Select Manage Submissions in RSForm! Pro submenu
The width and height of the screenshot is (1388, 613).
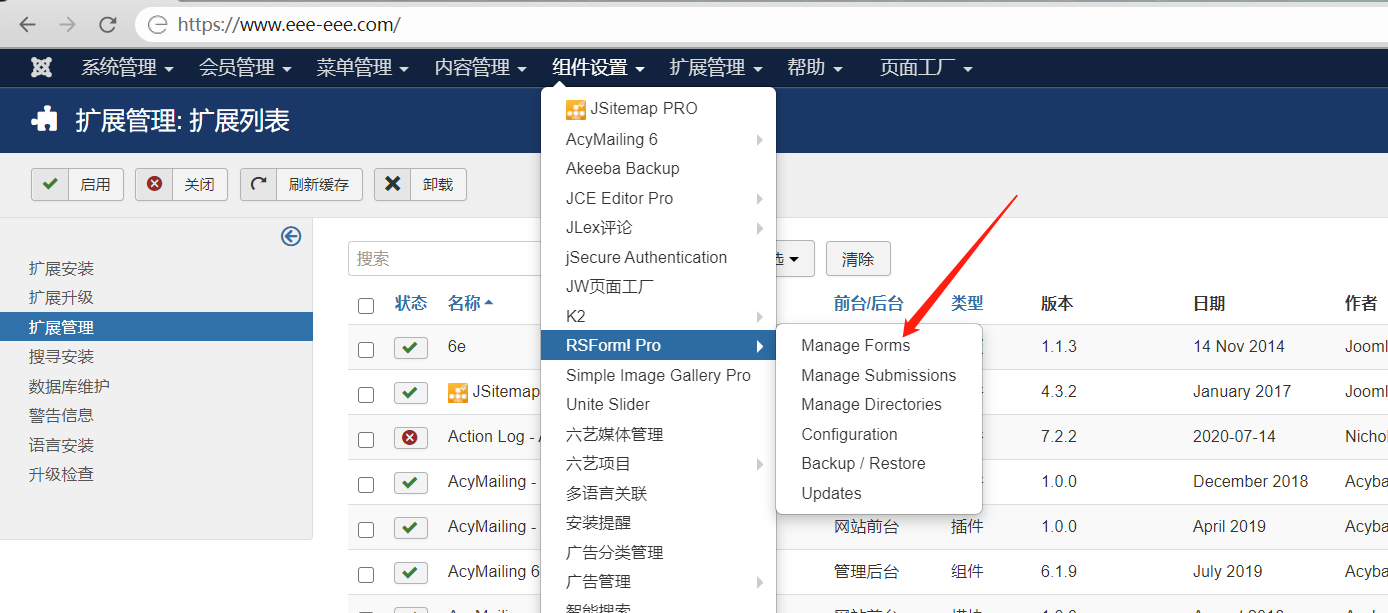(x=879, y=375)
